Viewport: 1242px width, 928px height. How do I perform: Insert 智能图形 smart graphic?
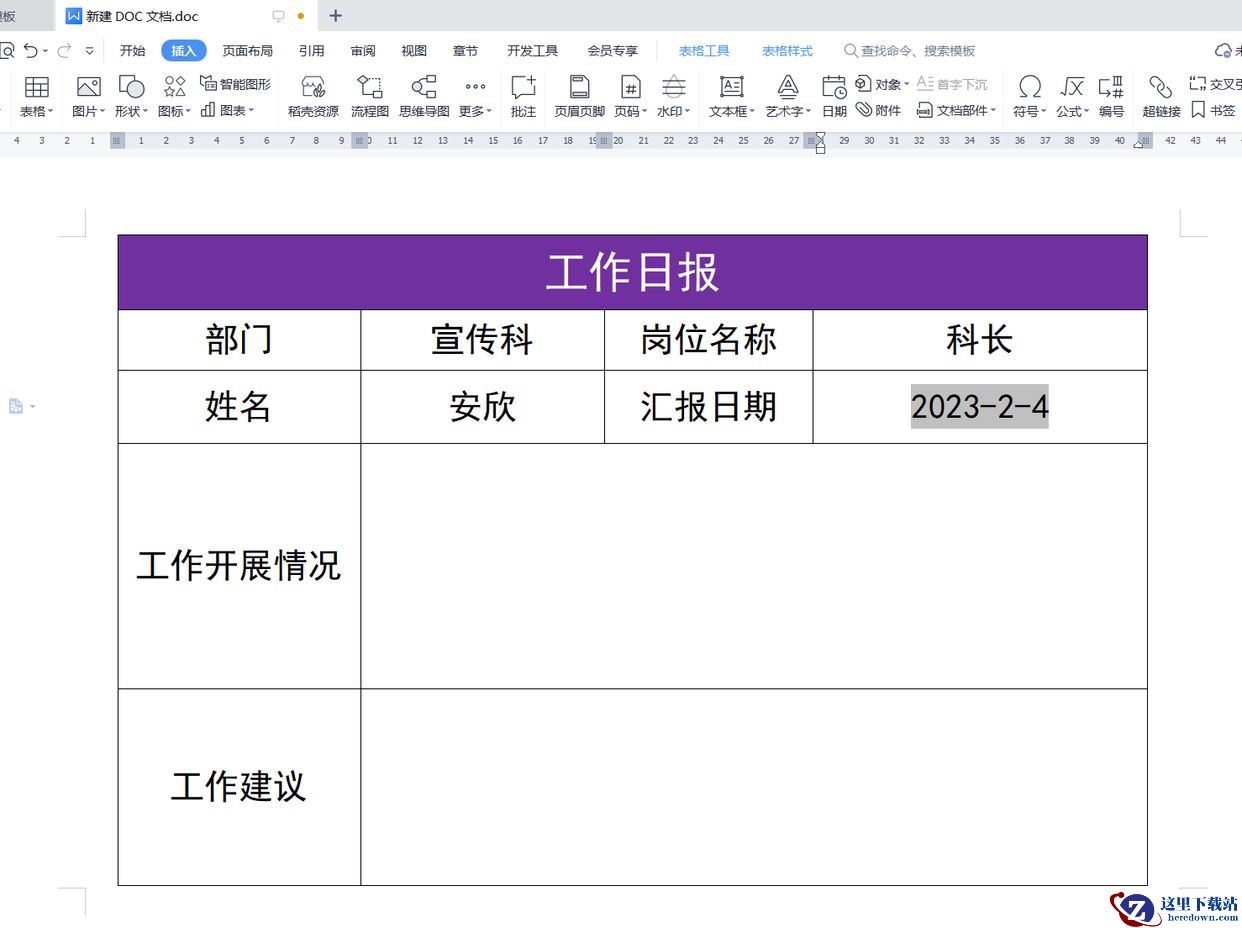pyautogui.click(x=235, y=84)
